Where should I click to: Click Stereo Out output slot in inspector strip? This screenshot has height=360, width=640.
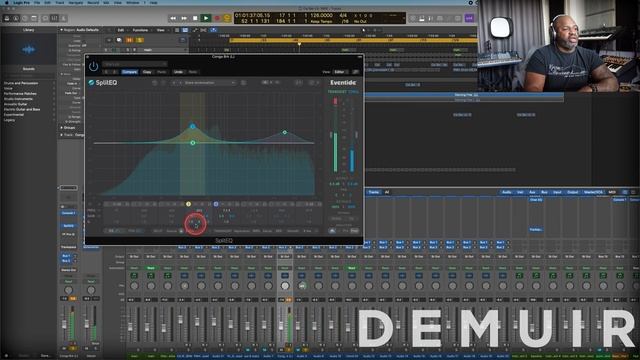pyautogui.click(x=68, y=270)
